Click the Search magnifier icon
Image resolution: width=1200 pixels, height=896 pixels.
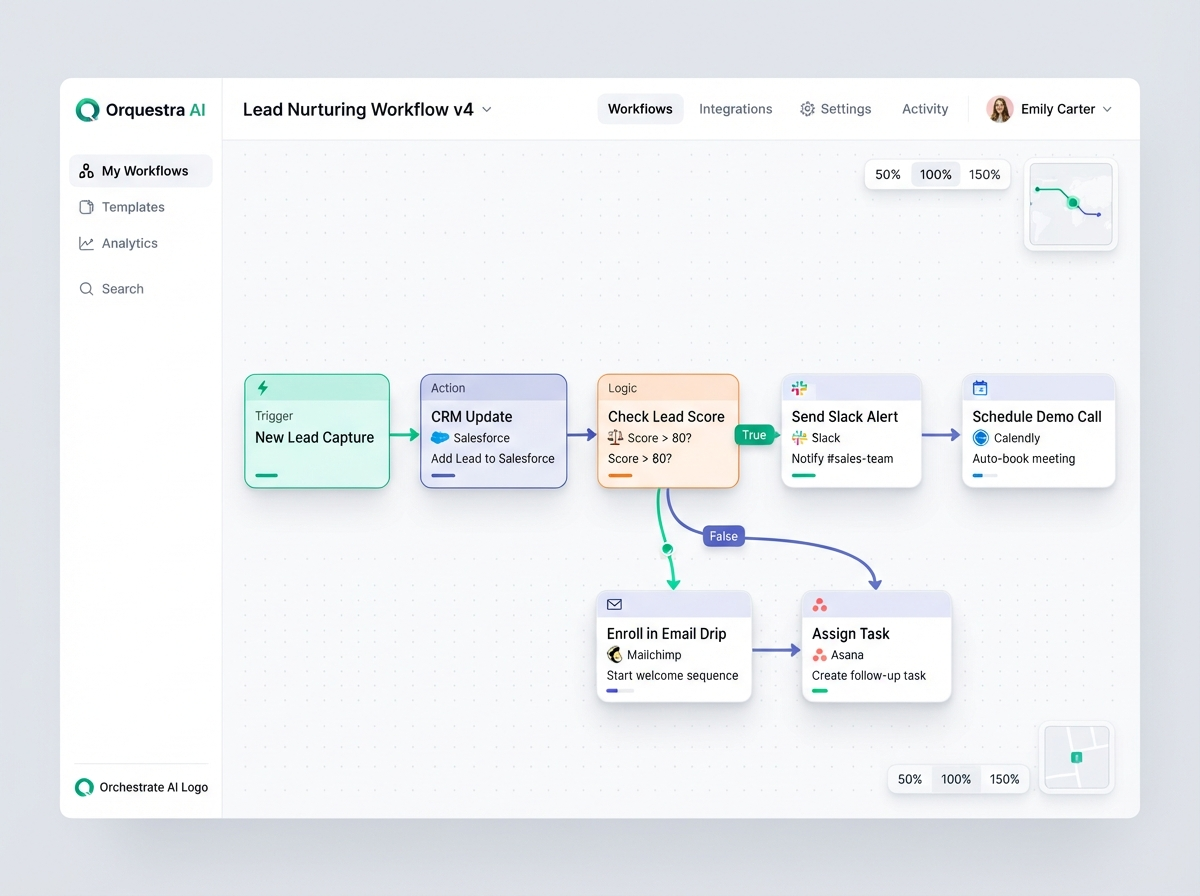coord(86,289)
